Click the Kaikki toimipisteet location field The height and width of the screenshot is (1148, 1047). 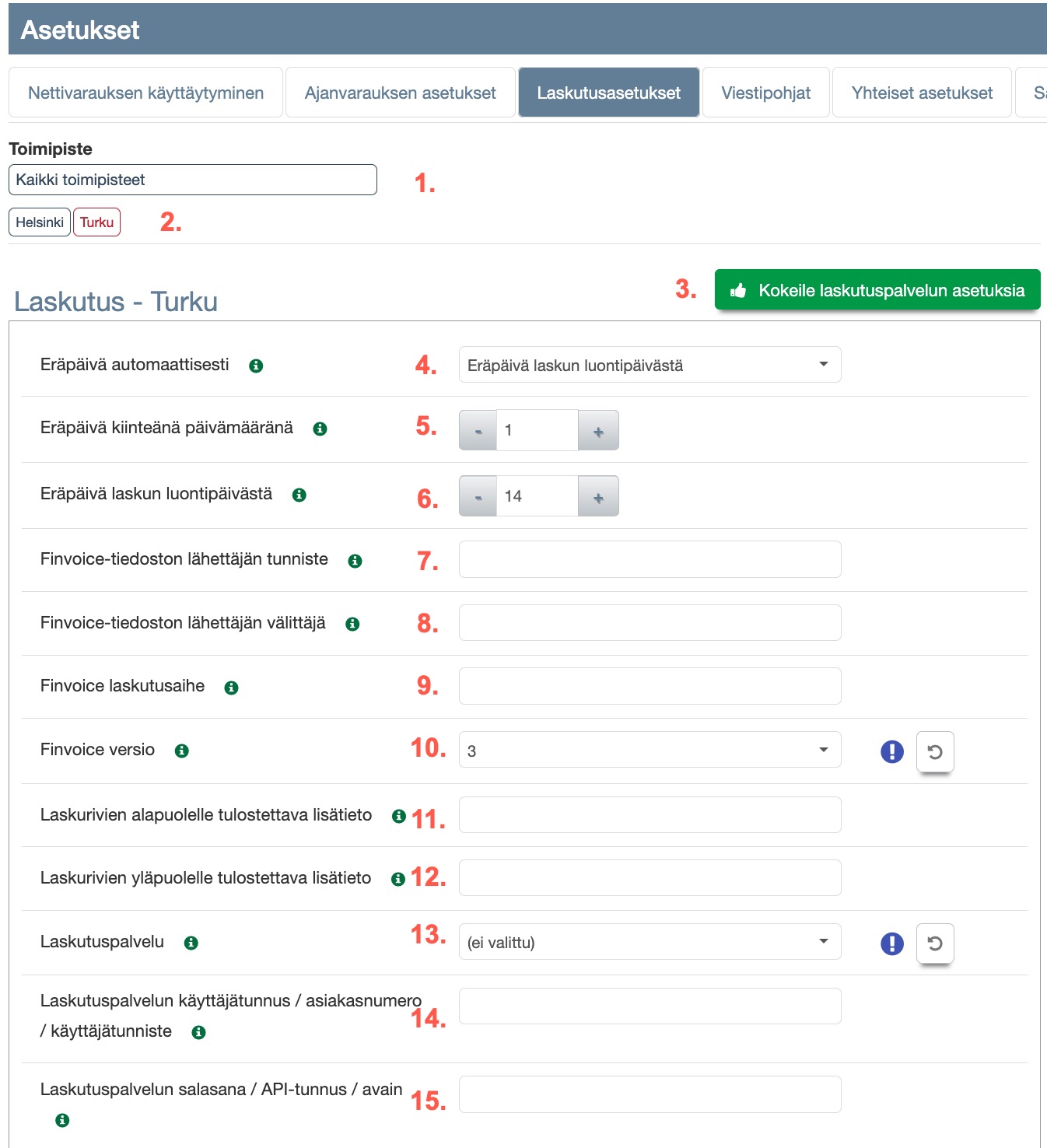[193, 180]
